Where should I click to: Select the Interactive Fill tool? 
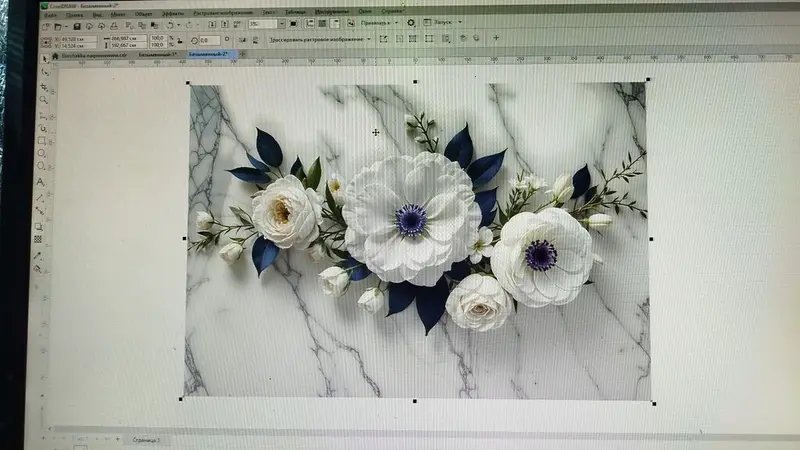(37, 269)
